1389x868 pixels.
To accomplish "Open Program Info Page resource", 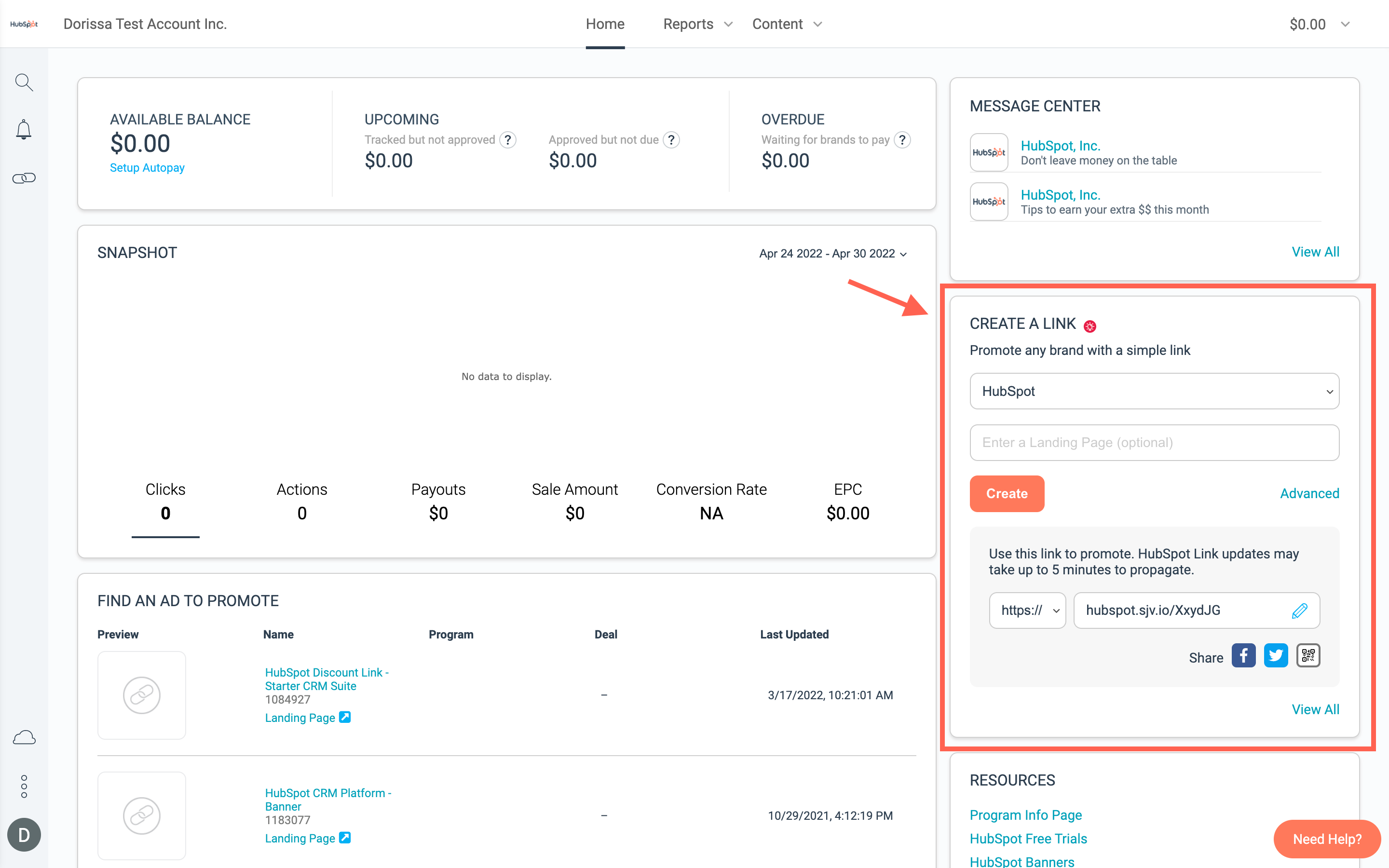I will coord(1026,815).
